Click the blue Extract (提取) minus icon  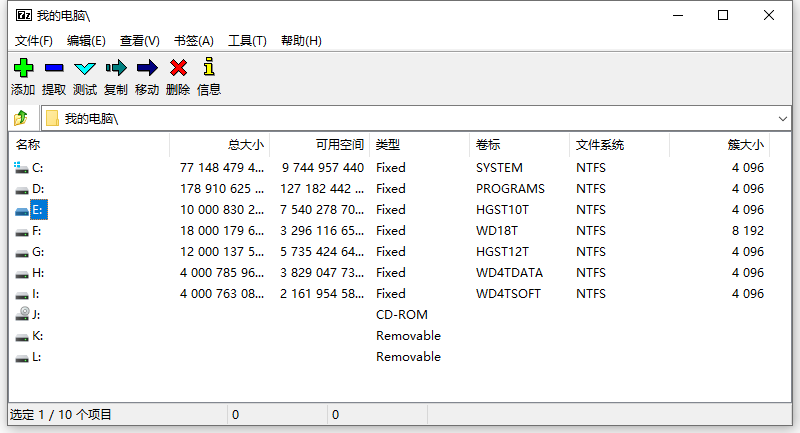click(x=54, y=68)
